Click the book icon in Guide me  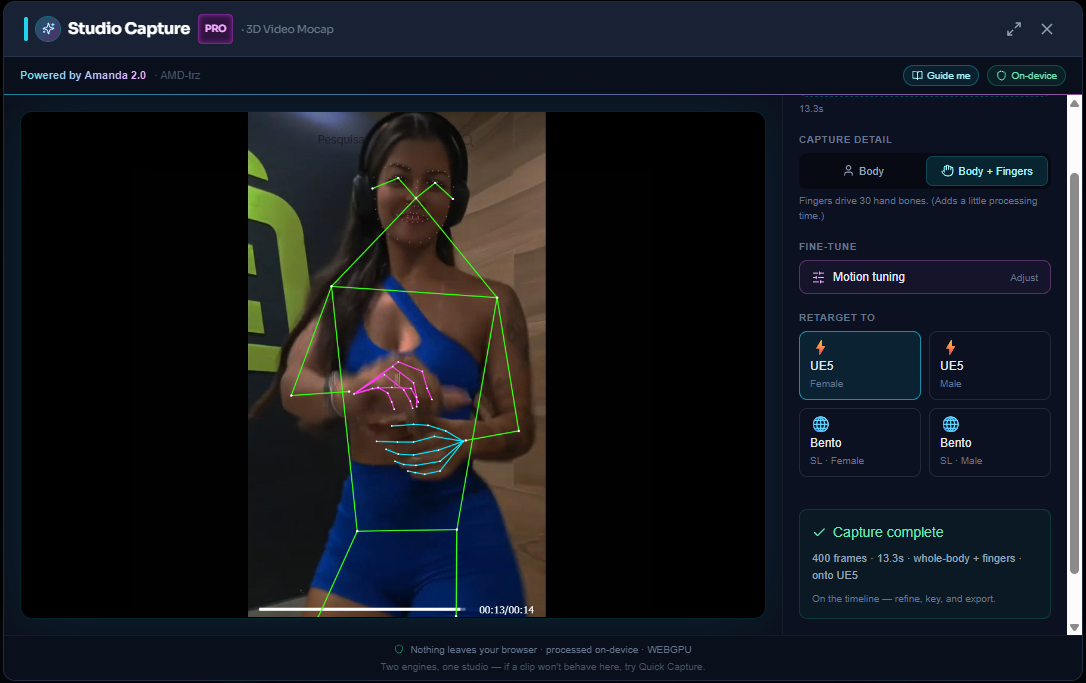pos(917,76)
